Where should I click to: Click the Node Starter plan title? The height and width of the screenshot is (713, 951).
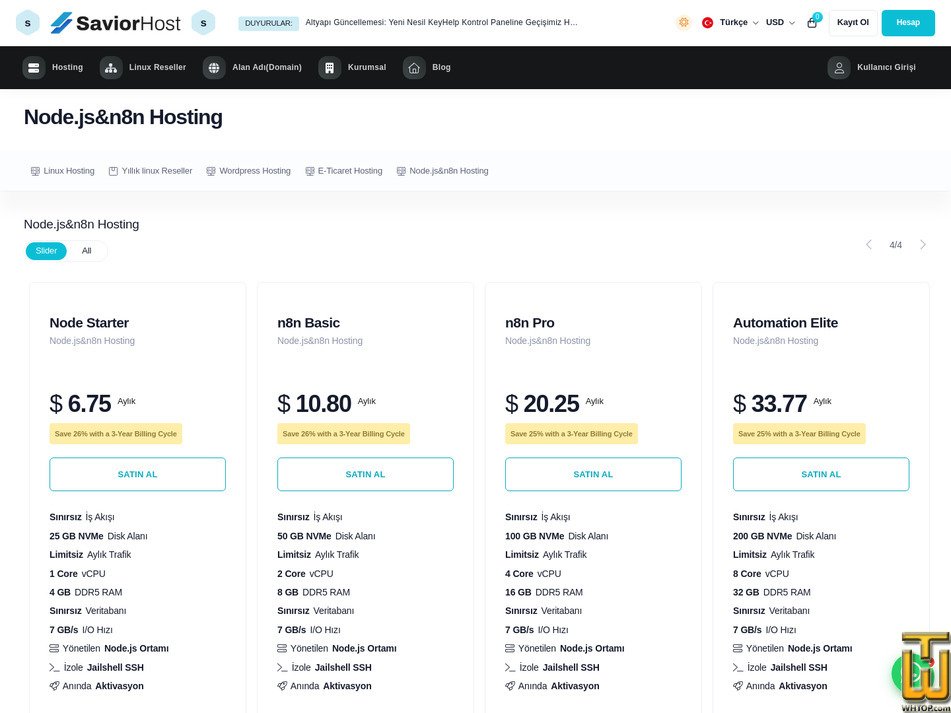coord(89,323)
